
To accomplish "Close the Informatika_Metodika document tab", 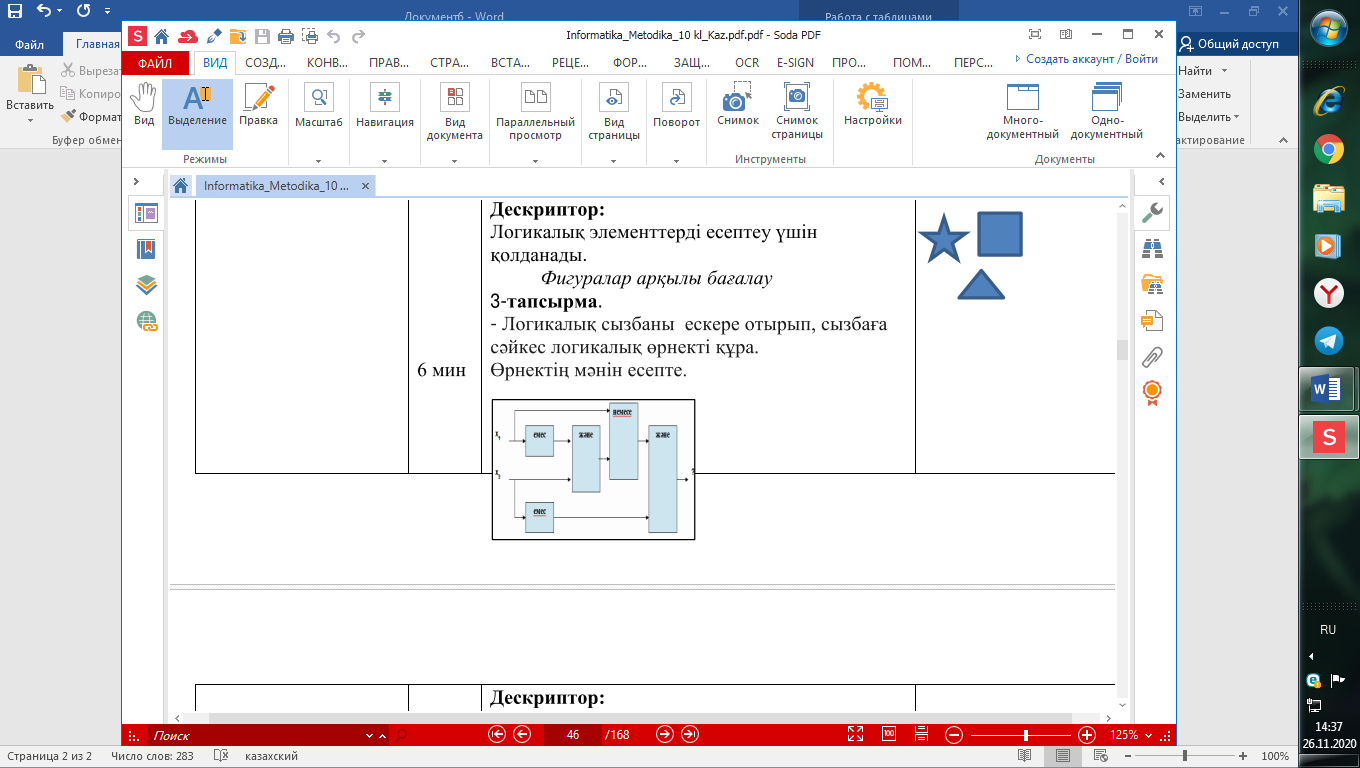I will point(366,186).
